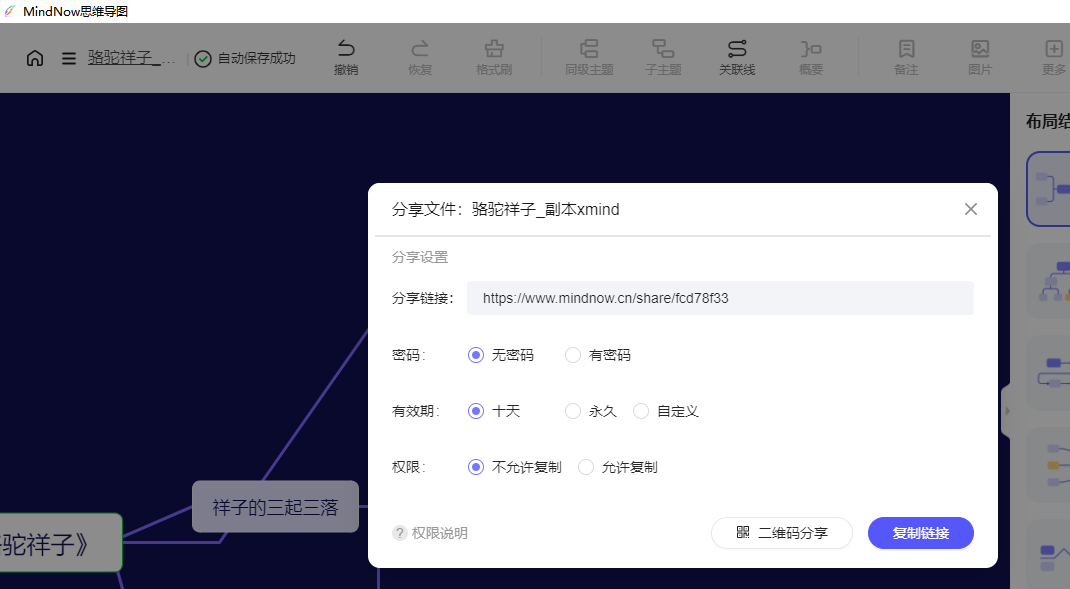Select the first layout structure thumbnail
Screen dimensions: 1070x589
1049,189
